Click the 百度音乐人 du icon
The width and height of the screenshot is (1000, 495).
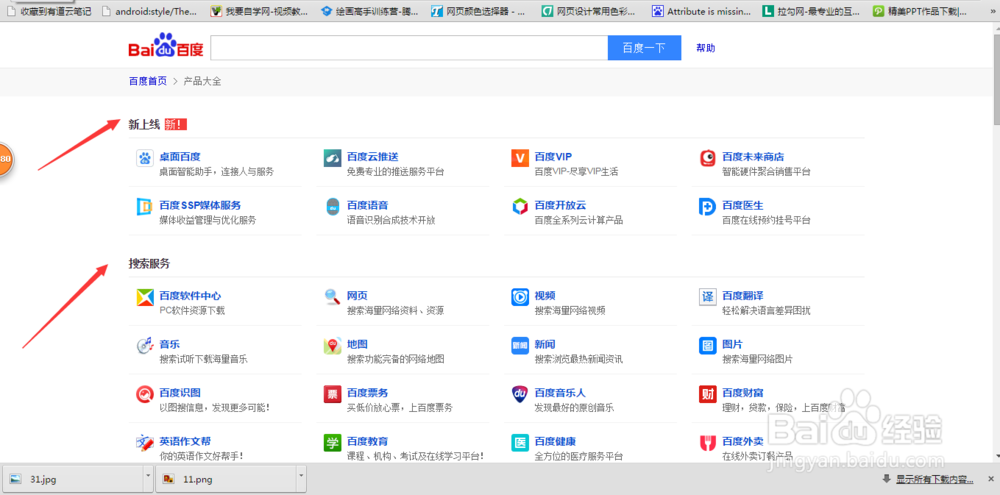click(x=520, y=394)
